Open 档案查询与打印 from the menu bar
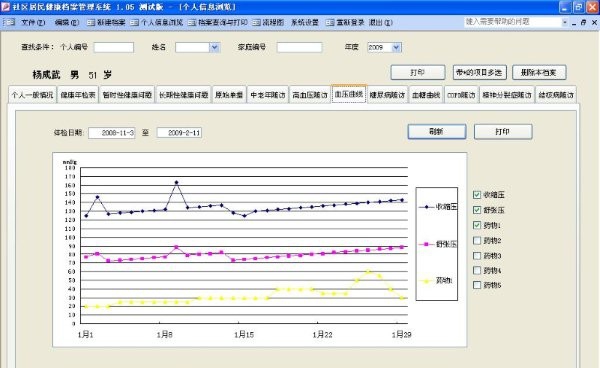Screen dimensions: 600x368 (x=218, y=23)
